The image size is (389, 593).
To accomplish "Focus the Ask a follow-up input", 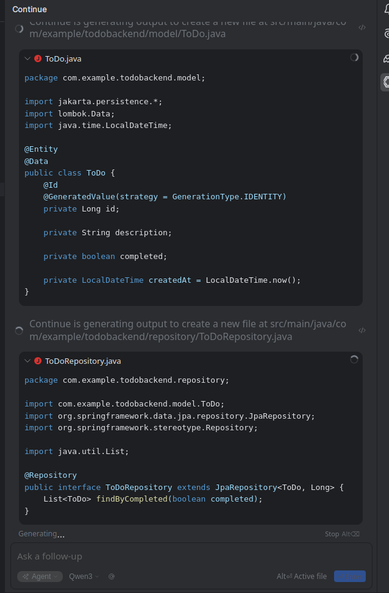I will pyautogui.click(x=191, y=556).
